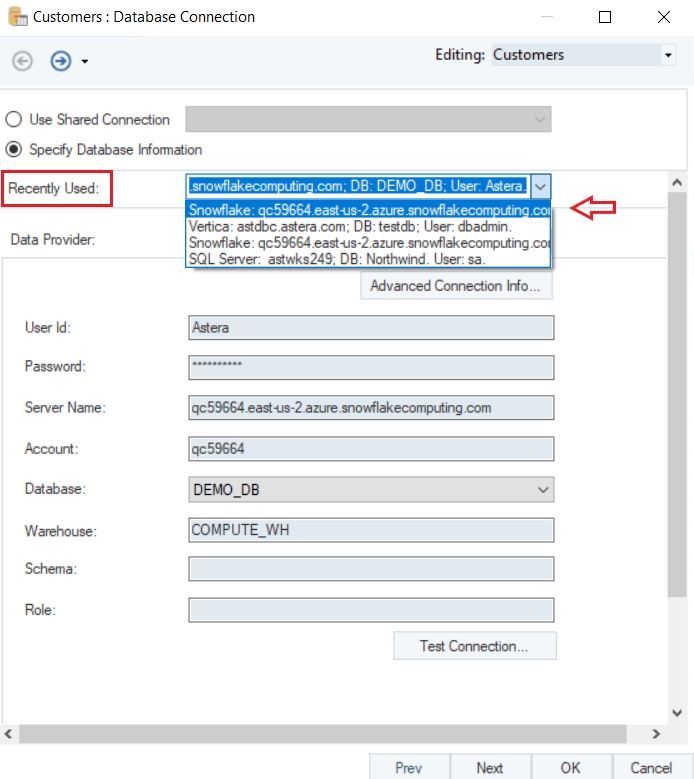Click the horizontal scrollbar right arrow
The width and height of the screenshot is (694, 779).
(656, 734)
